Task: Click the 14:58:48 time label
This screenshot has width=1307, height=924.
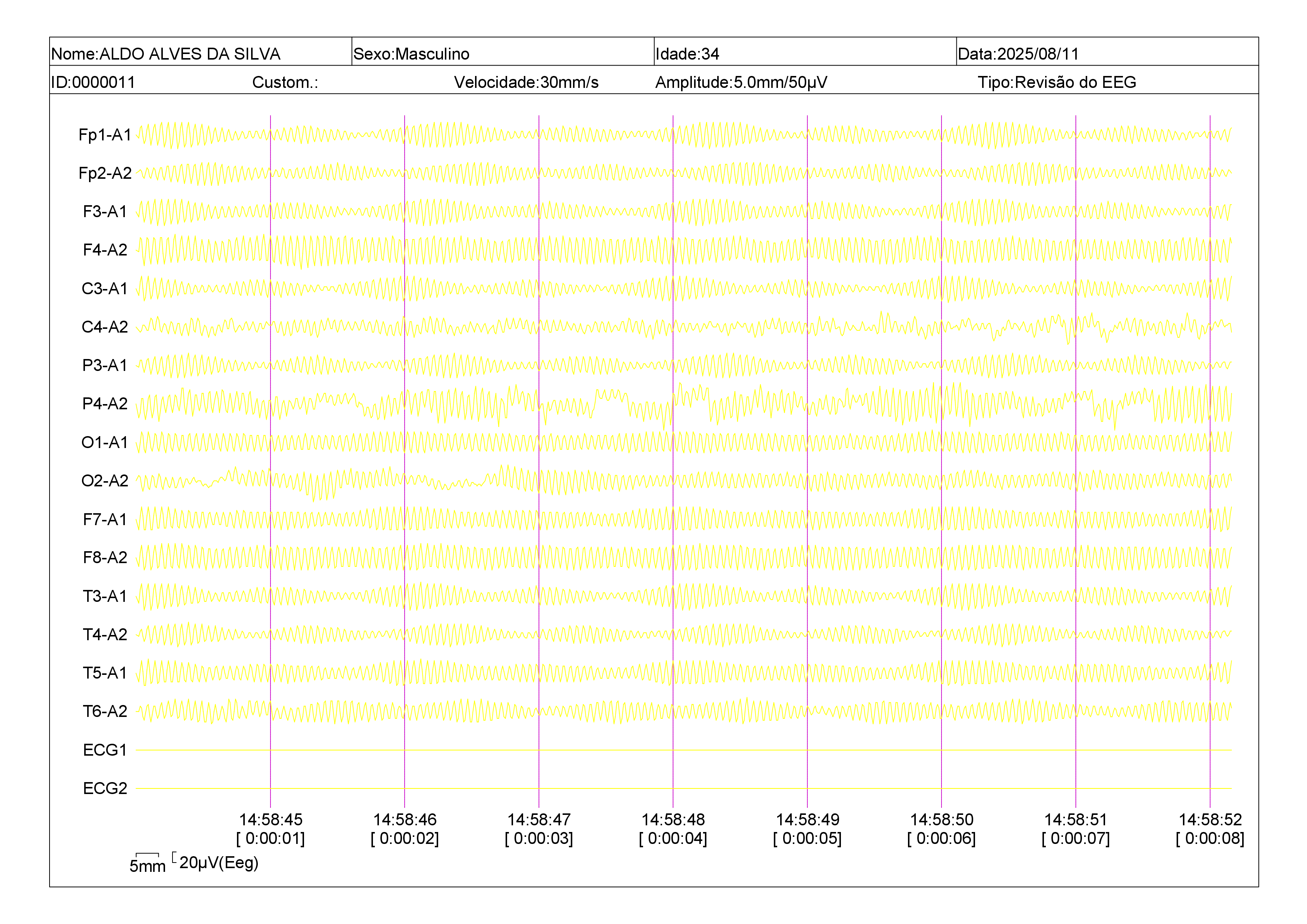Action: (x=673, y=819)
